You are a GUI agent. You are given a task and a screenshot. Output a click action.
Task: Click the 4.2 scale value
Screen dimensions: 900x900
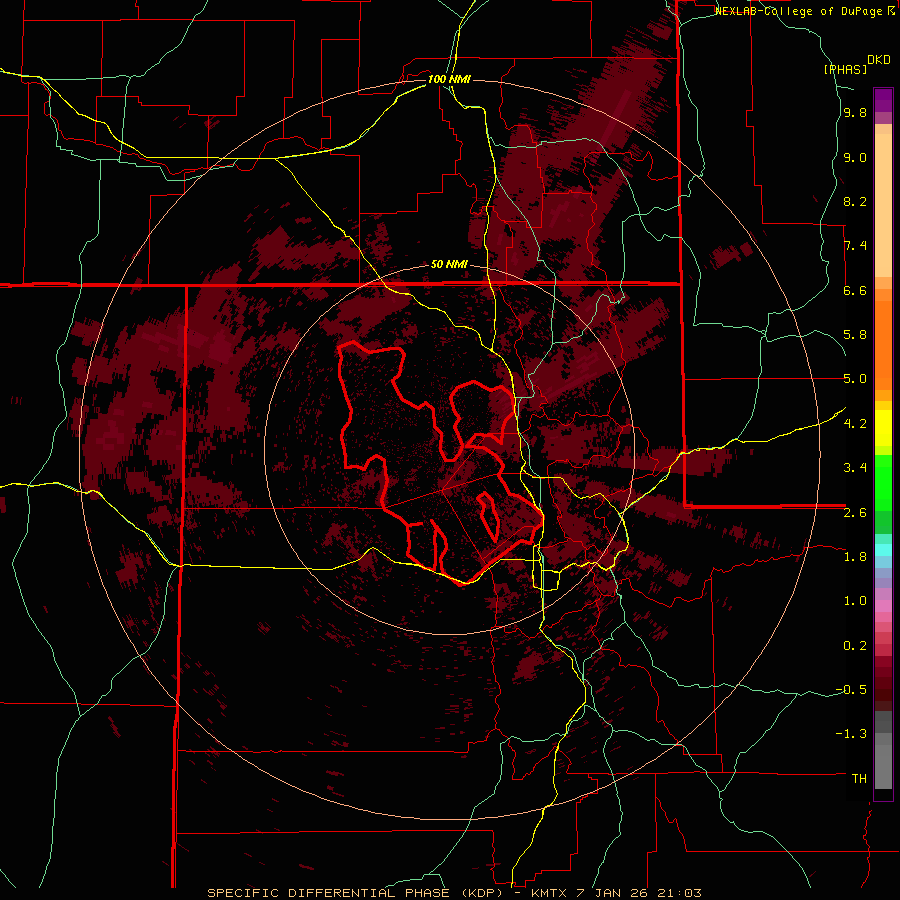[x=855, y=424]
